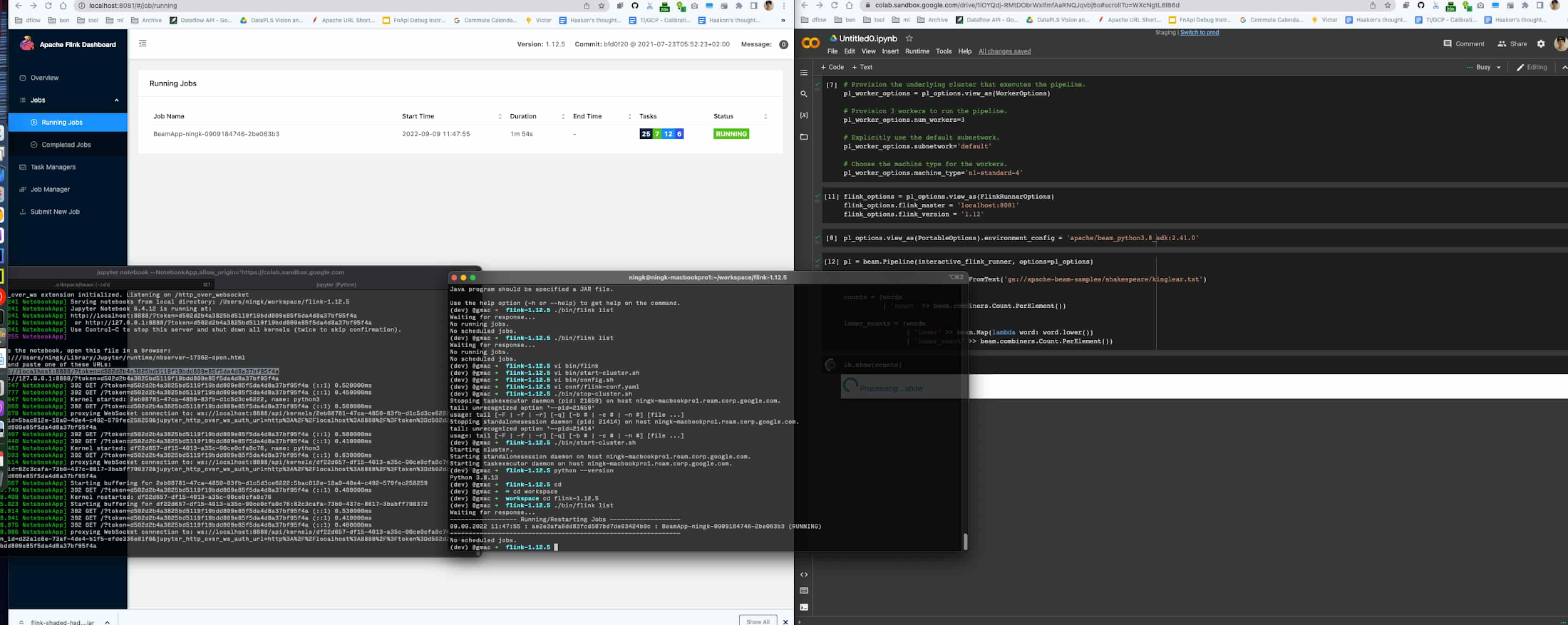Click the green RUNNING status badge
This screenshot has height=625, width=1568.
pos(731,134)
